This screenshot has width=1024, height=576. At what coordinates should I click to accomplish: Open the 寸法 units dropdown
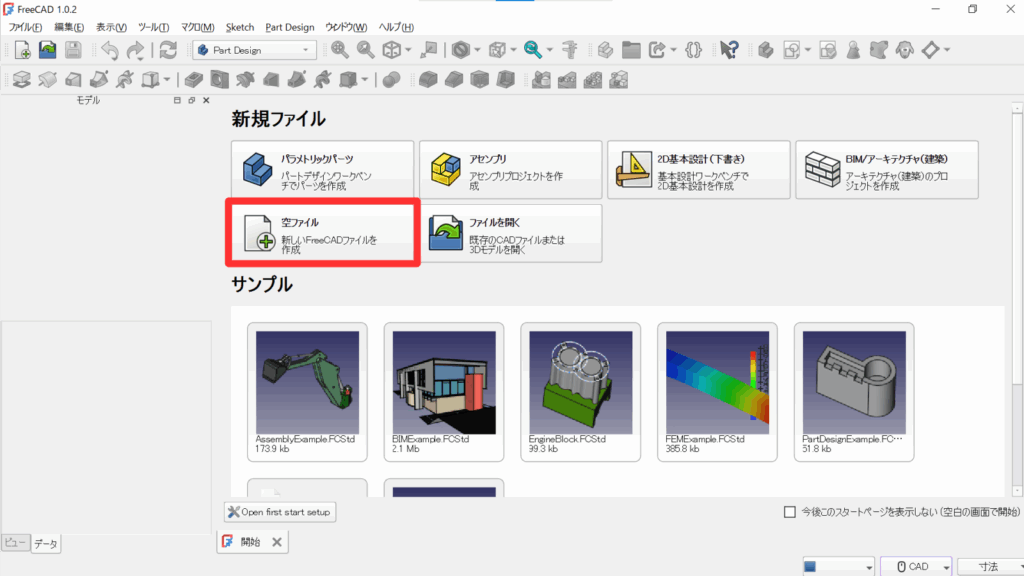988,566
